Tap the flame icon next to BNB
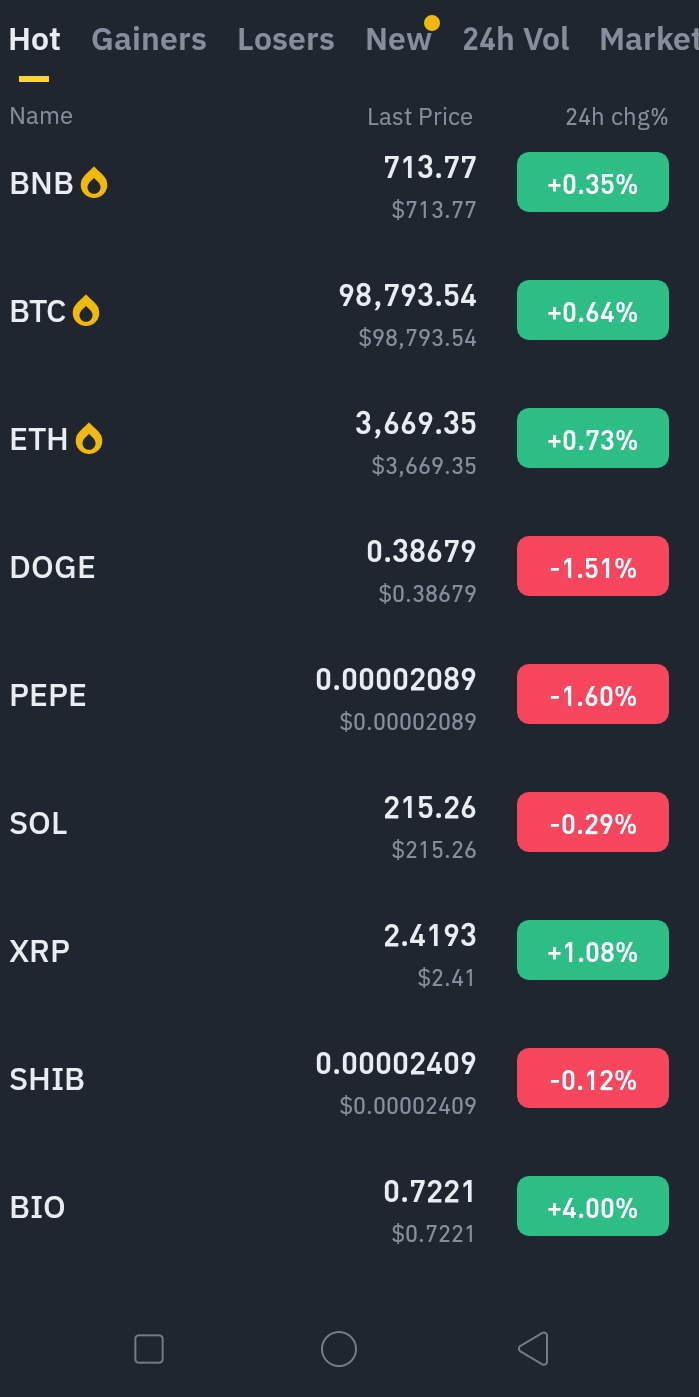Screen dimensions: 699x1397 point(94,183)
